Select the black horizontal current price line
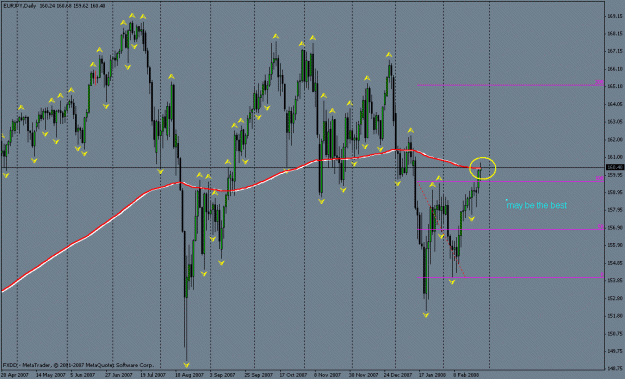Screen dimensions: 625x379 [303, 167]
